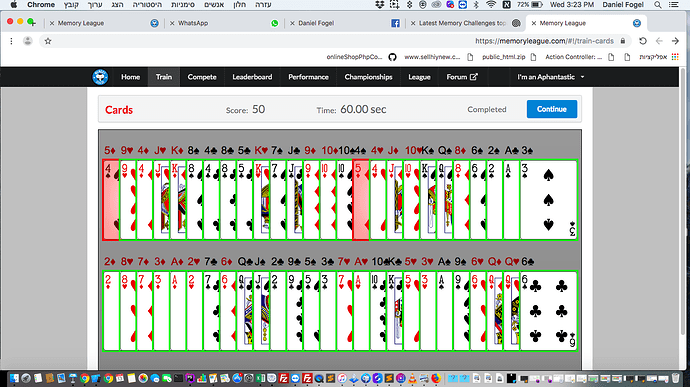Image resolution: width=690 pixels, height=387 pixels.
Task: Click the red highlighted 5 of diamonds card
Action: pyautogui.click(x=361, y=200)
